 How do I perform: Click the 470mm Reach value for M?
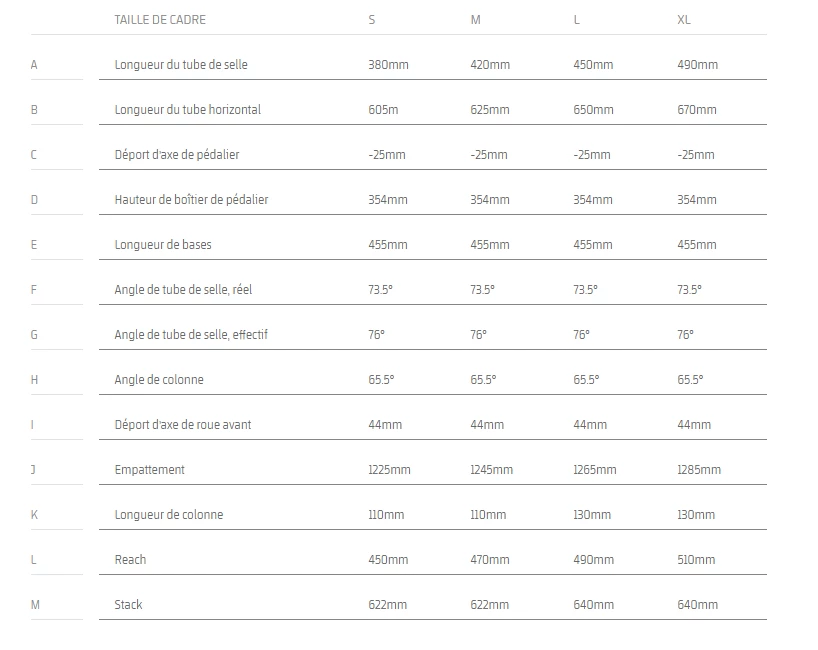(x=489, y=560)
